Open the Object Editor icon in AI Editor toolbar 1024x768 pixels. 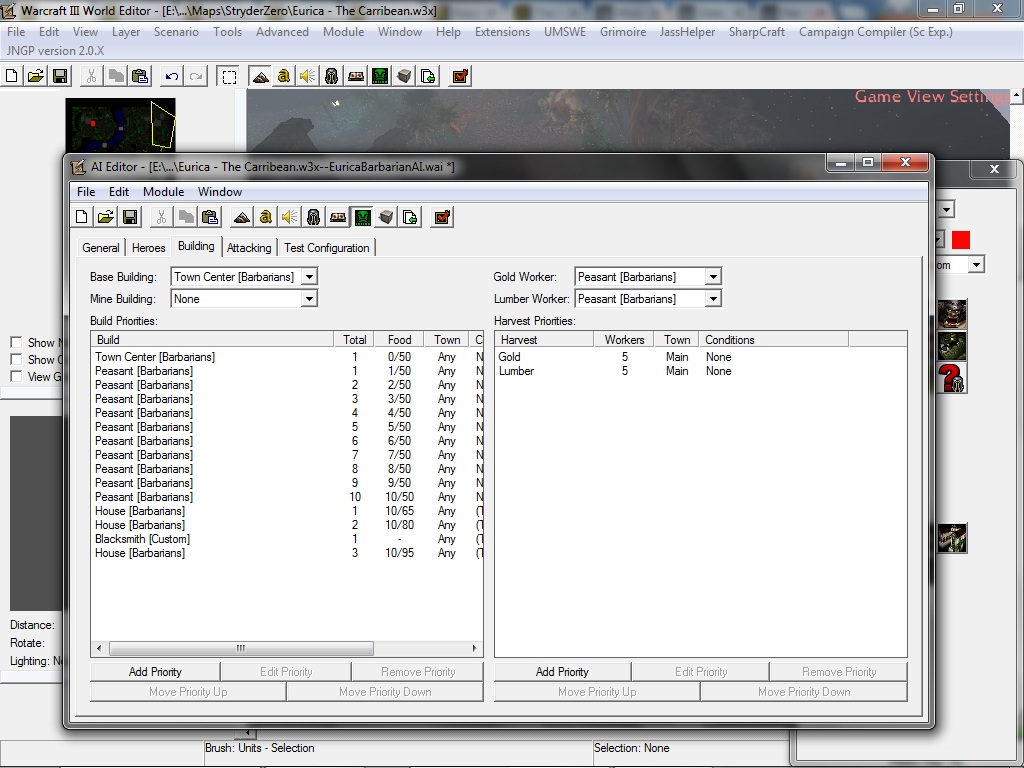click(313, 217)
